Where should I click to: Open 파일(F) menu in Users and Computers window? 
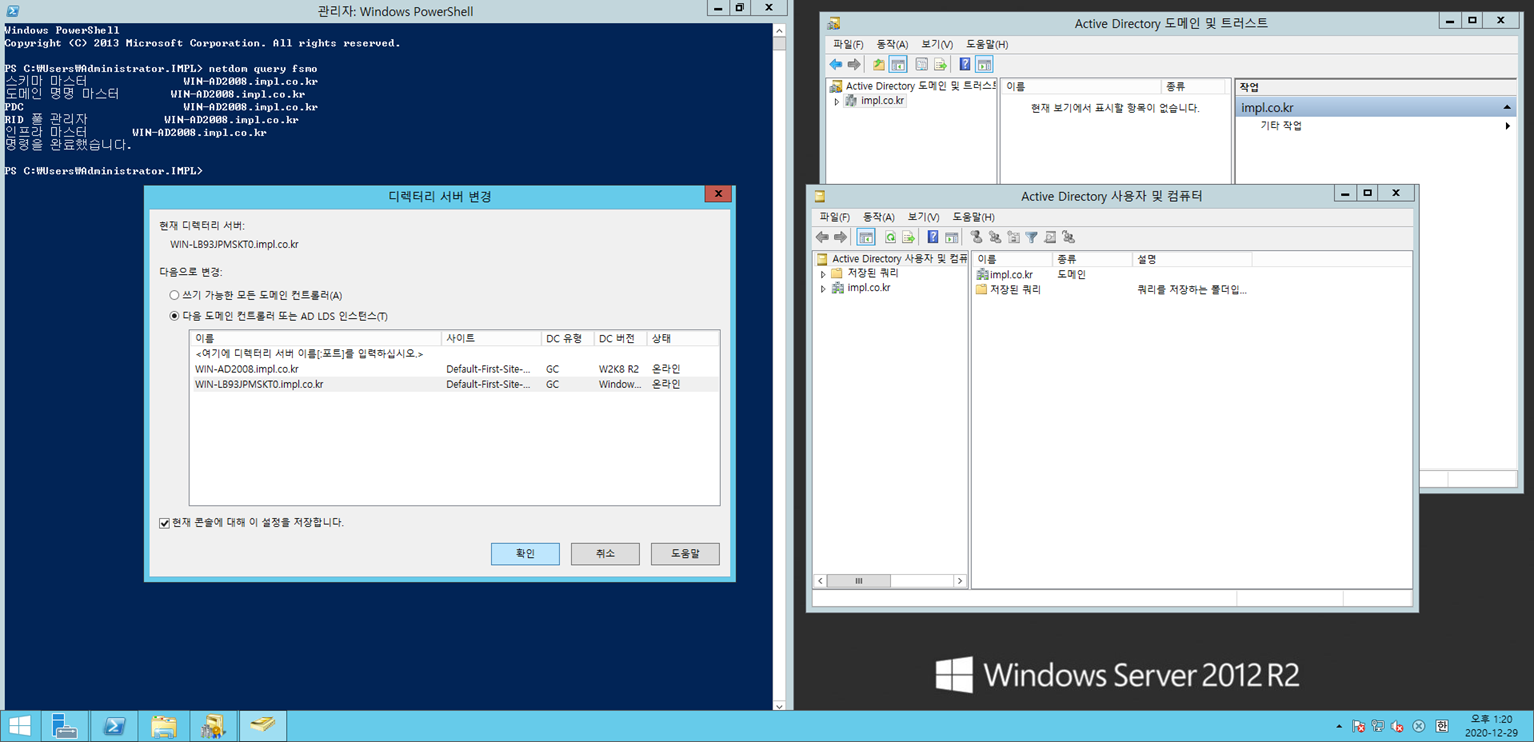(x=834, y=217)
